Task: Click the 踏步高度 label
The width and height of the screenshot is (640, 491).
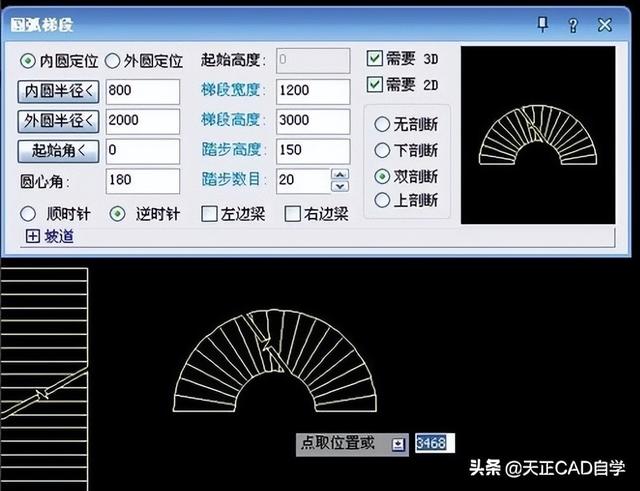Action: click(x=233, y=150)
